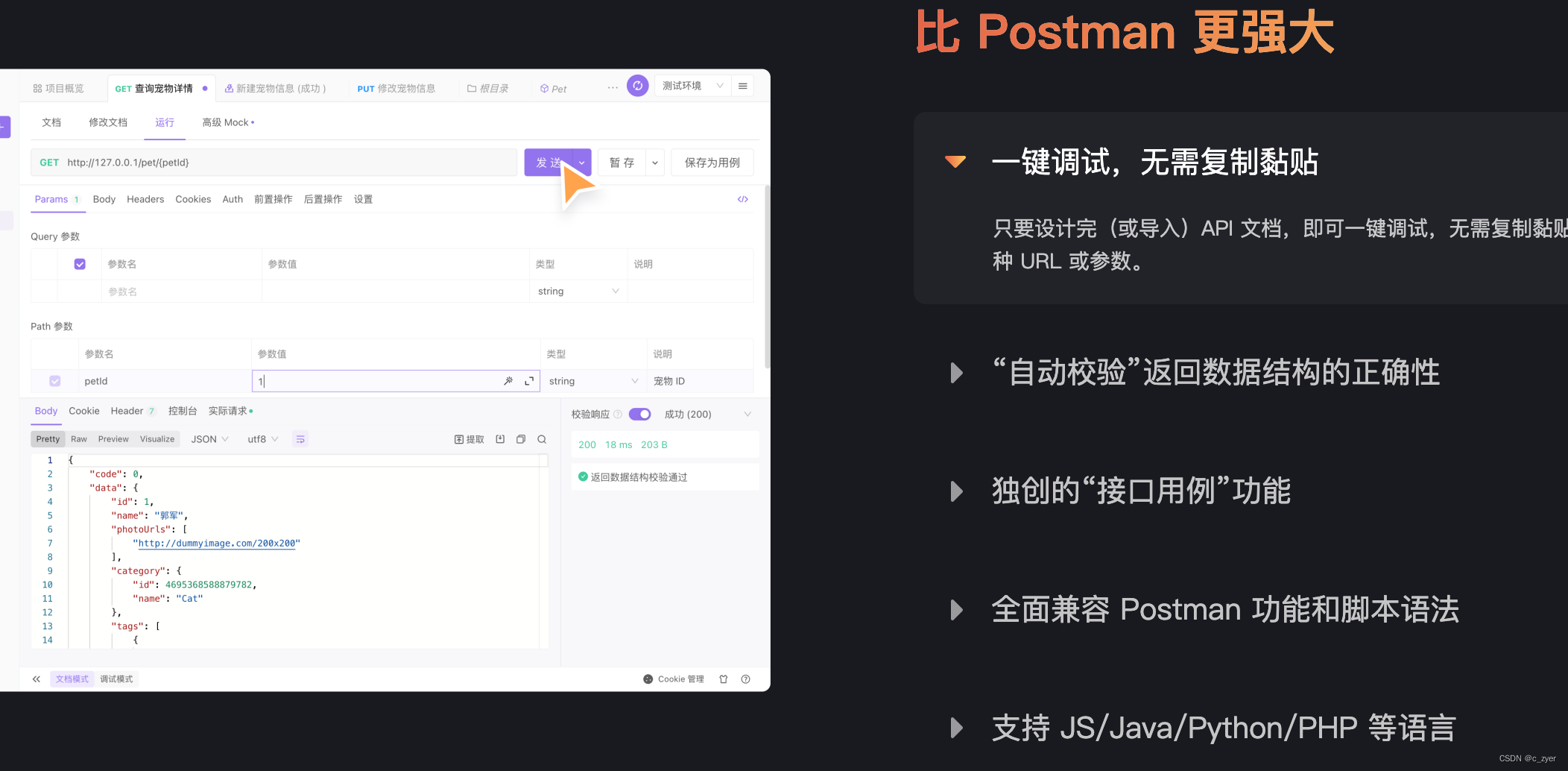This screenshot has width=1568, height=771.
Task: Click the 提取 extract icon
Action: [x=470, y=439]
